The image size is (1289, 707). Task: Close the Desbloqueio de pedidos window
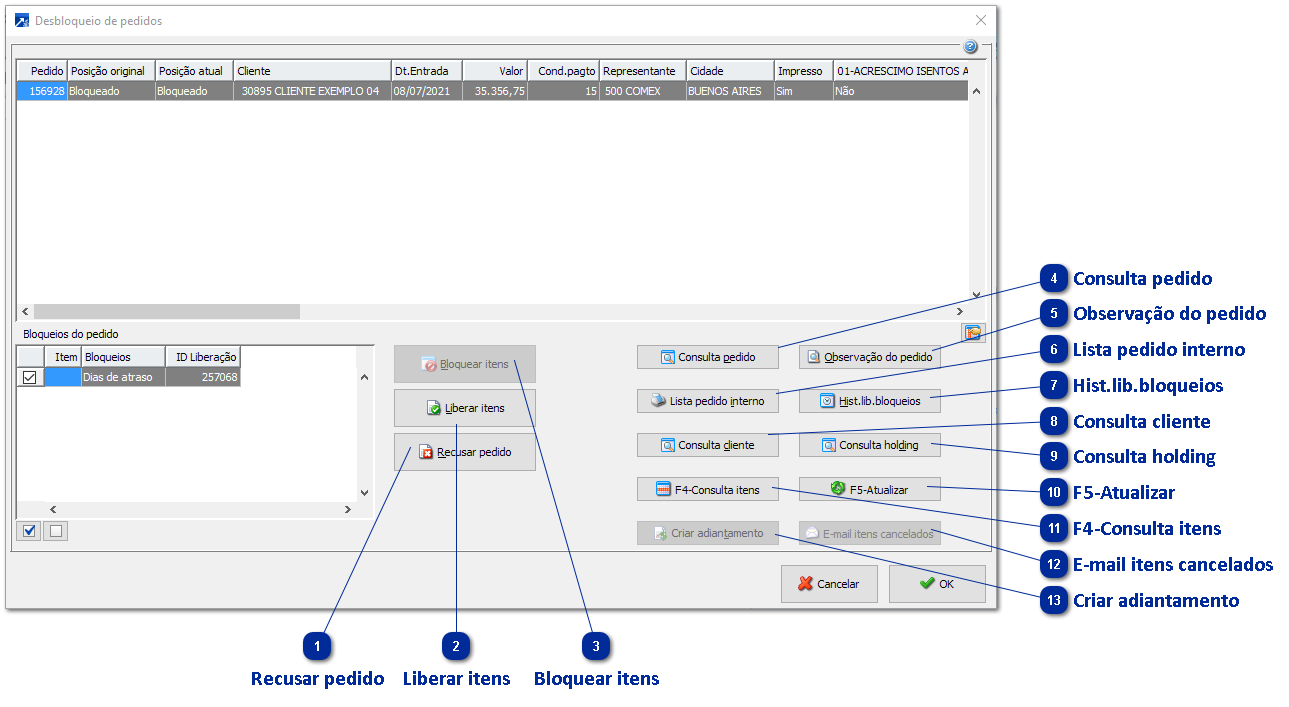tap(981, 20)
